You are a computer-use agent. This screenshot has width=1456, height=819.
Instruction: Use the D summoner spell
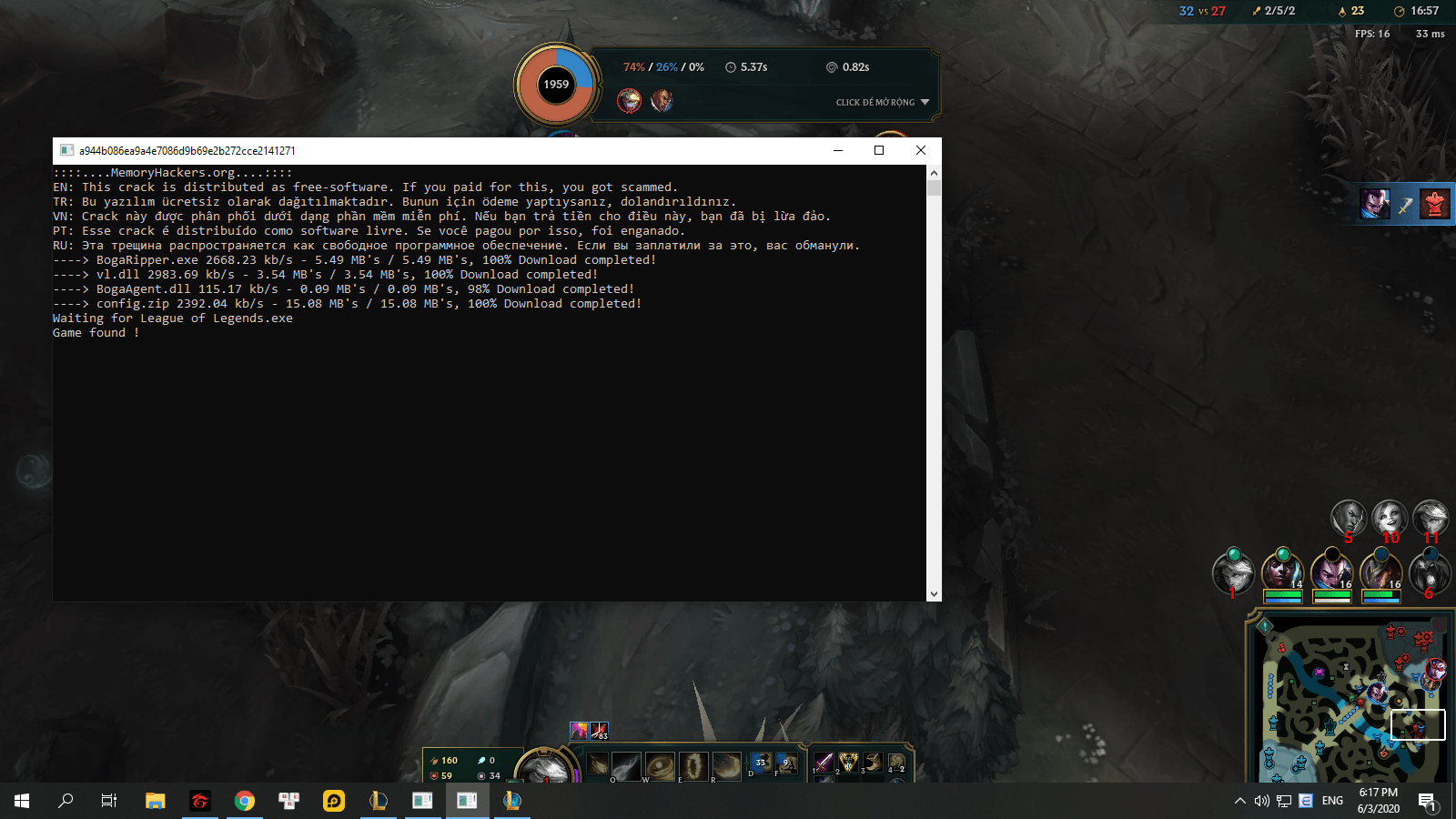coord(762,763)
